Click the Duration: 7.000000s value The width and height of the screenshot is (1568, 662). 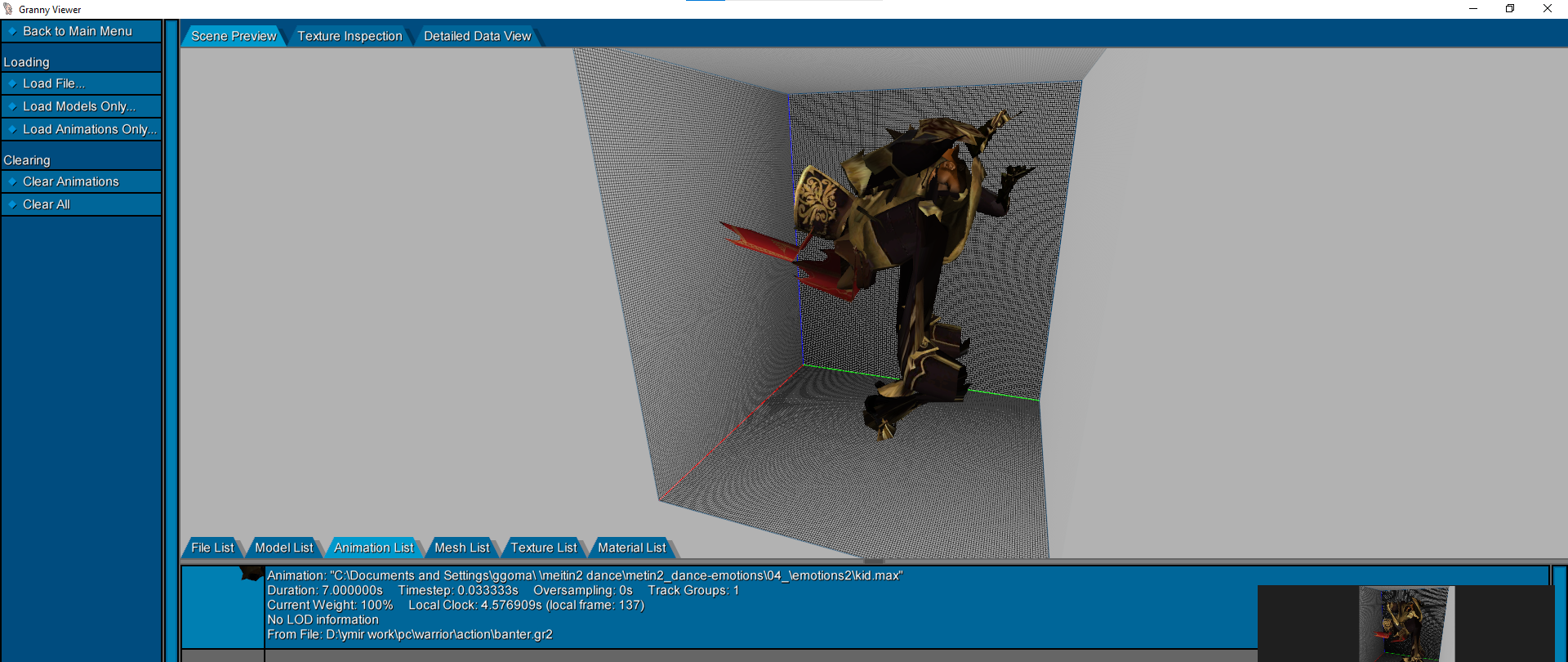click(x=325, y=590)
